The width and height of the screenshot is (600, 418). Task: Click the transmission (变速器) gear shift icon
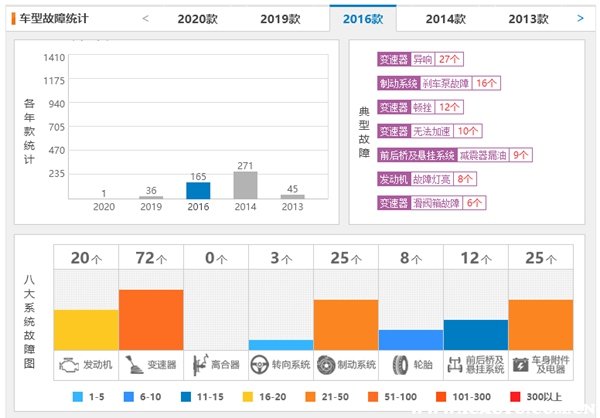point(134,364)
